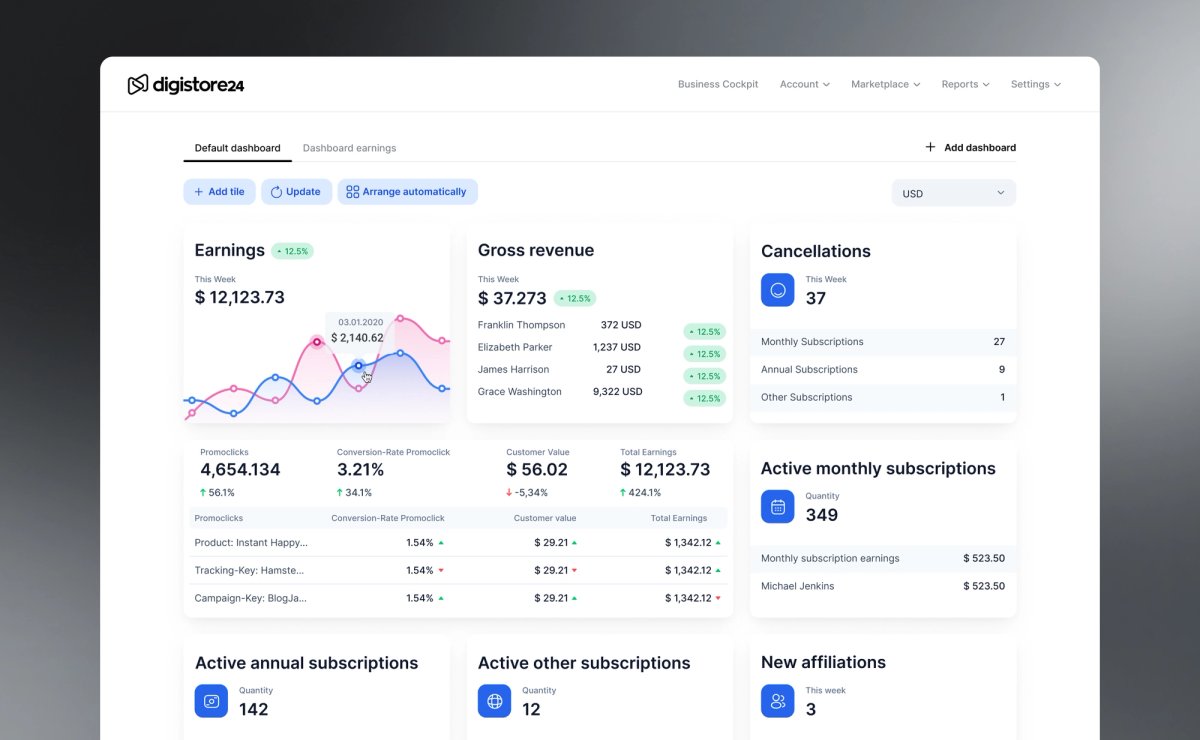
Task: Click the green up arrow next to 56.1%
Action: tap(203, 492)
